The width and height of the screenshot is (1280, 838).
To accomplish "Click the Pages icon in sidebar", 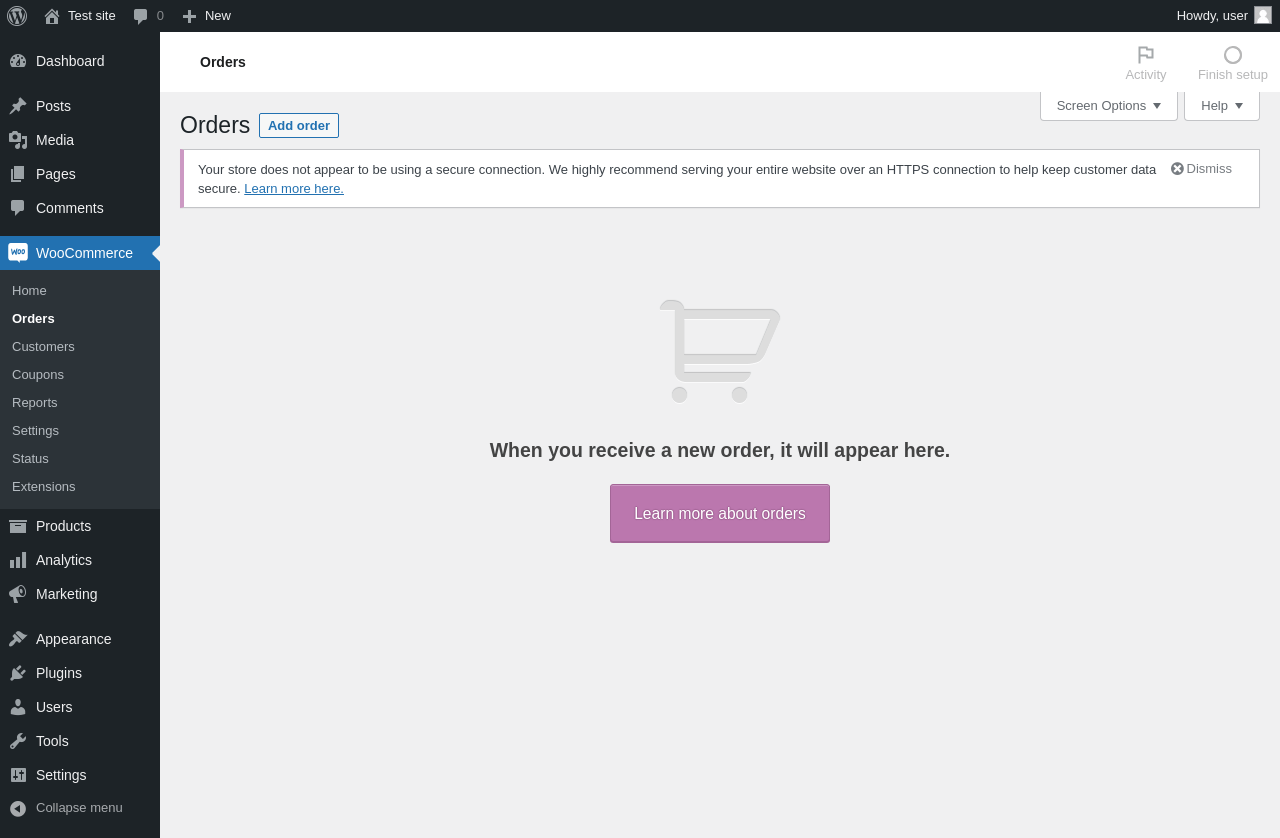I will (18, 174).
